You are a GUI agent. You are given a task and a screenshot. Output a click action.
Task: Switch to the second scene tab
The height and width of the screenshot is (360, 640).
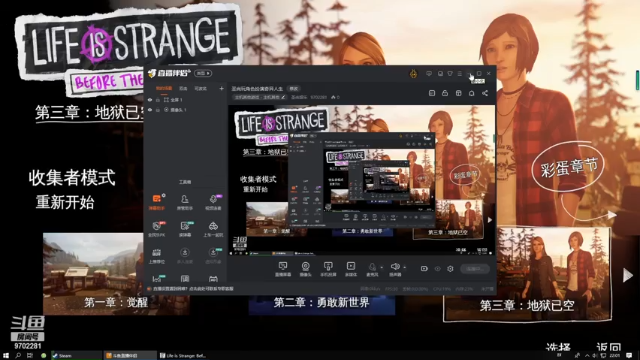183,88
